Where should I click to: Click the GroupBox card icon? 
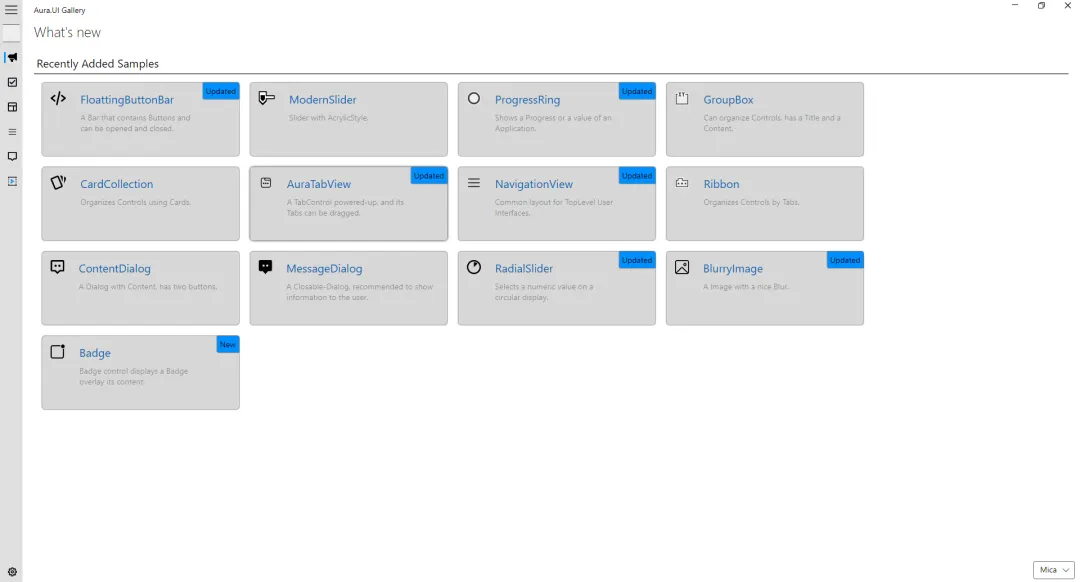pos(682,98)
